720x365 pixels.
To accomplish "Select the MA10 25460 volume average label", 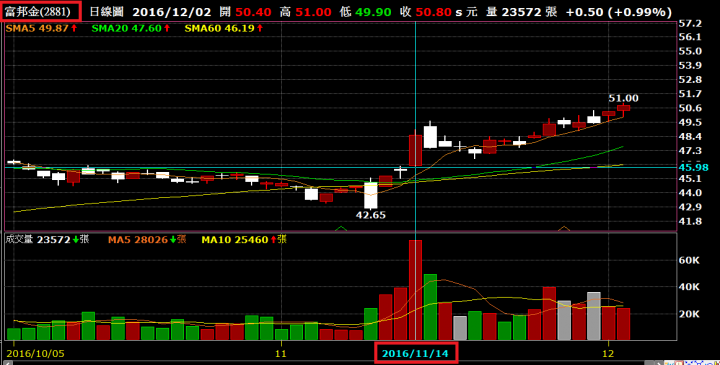I will coord(243,239).
